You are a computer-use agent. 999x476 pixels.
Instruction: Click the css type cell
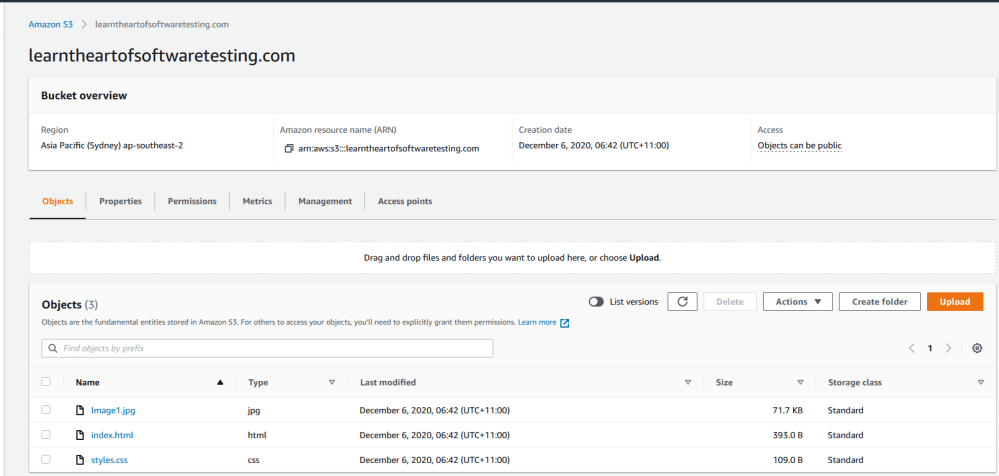click(254, 459)
